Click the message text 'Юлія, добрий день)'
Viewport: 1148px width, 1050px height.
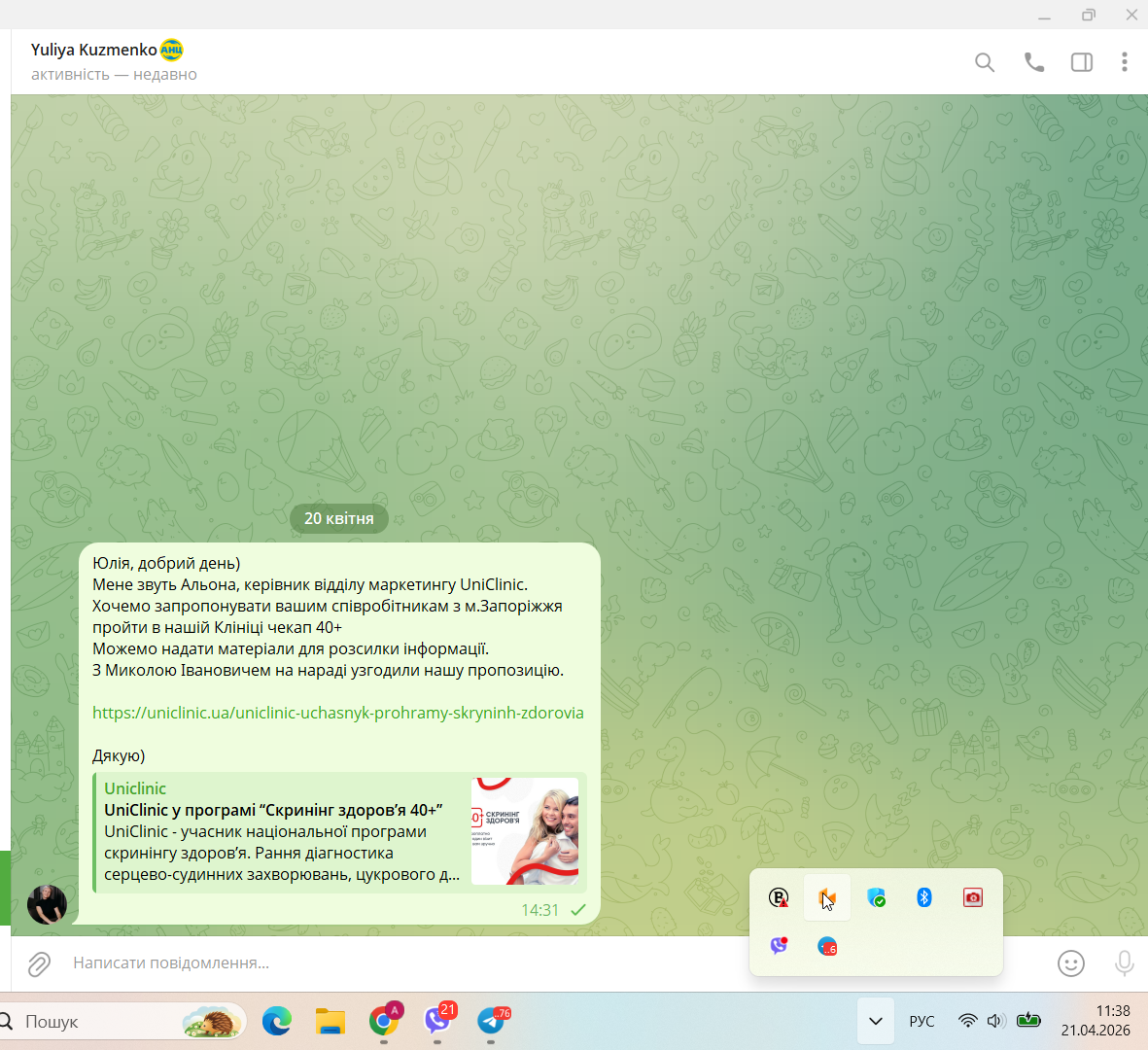[166, 563]
